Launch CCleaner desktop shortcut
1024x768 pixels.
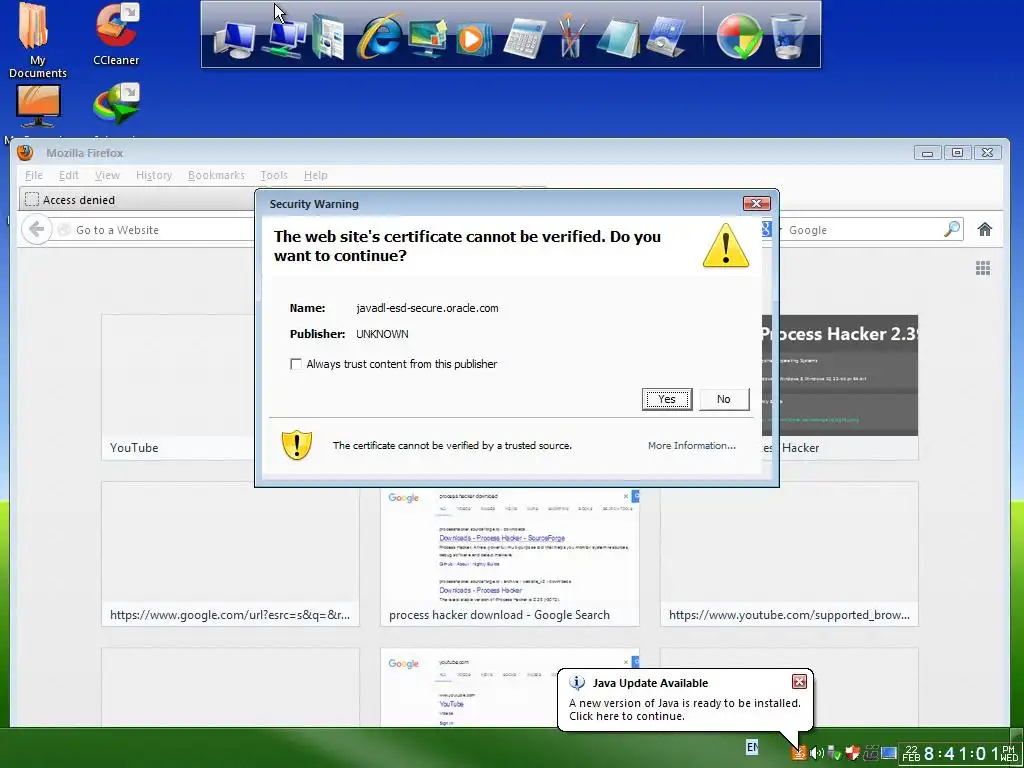point(116,34)
